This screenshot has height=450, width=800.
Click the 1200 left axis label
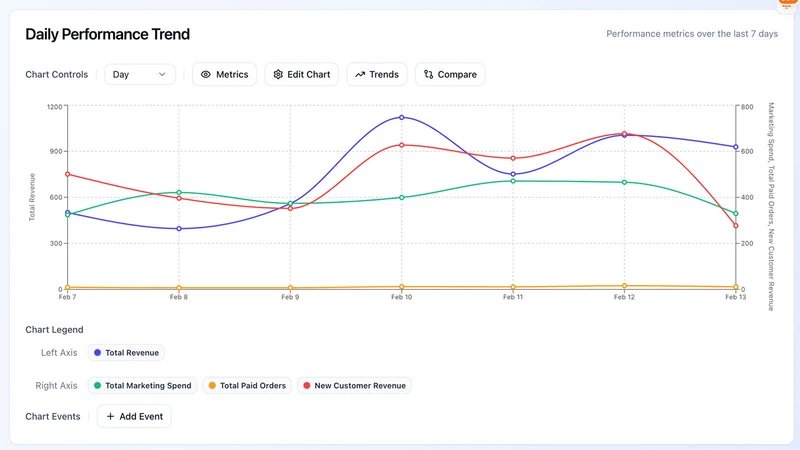coord(54,107)
